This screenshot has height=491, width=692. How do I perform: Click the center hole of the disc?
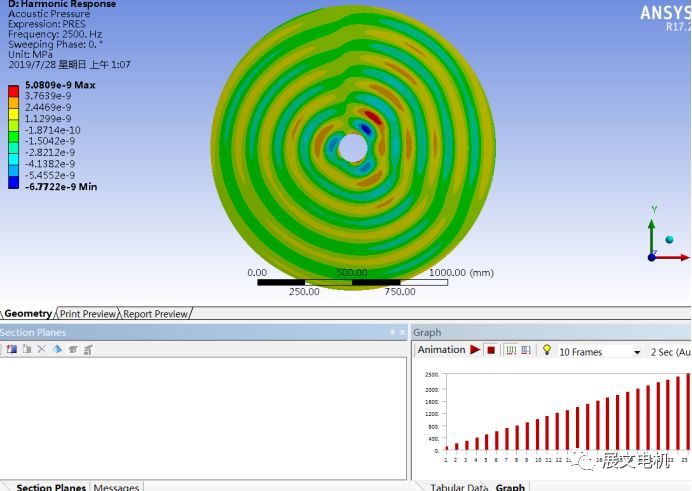click(x=353, y=148)
